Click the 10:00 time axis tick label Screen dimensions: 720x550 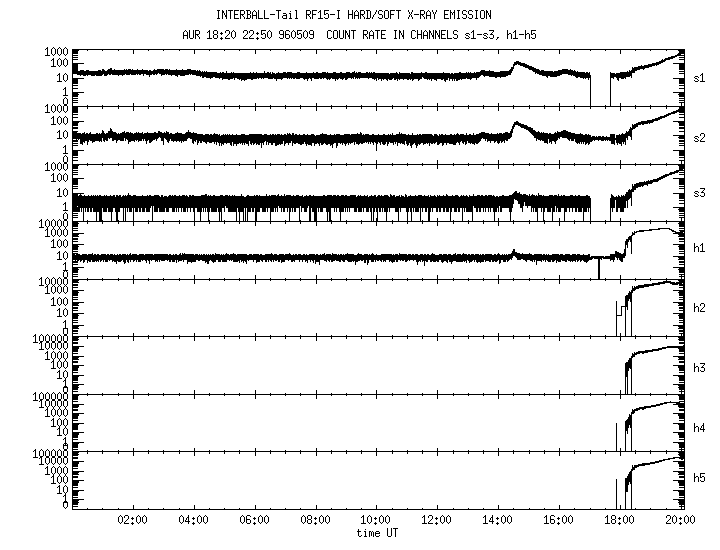pyautogui.click(x=376, y=520)
